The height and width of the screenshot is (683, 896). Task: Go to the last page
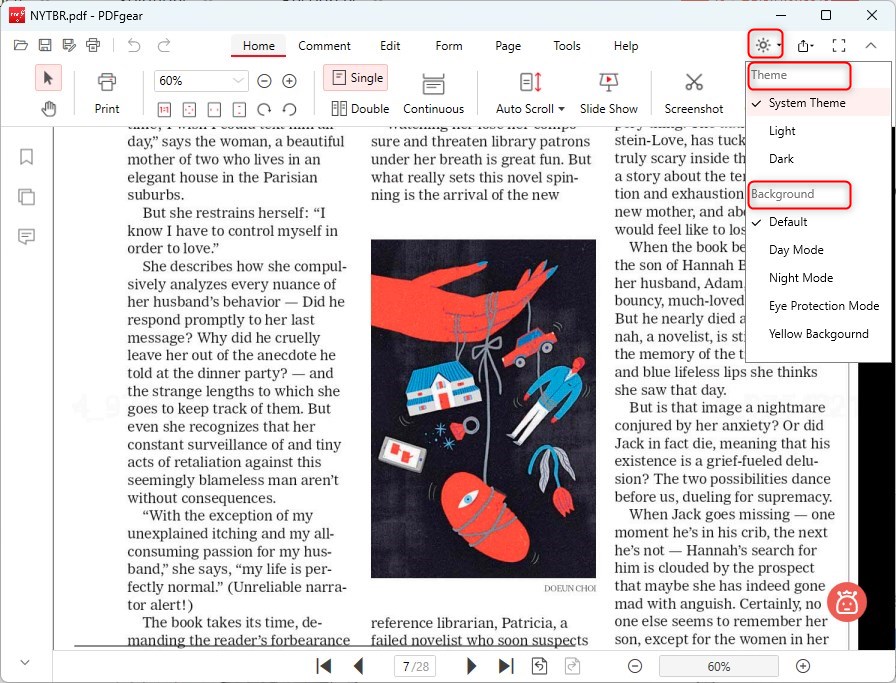click(506, 666)
